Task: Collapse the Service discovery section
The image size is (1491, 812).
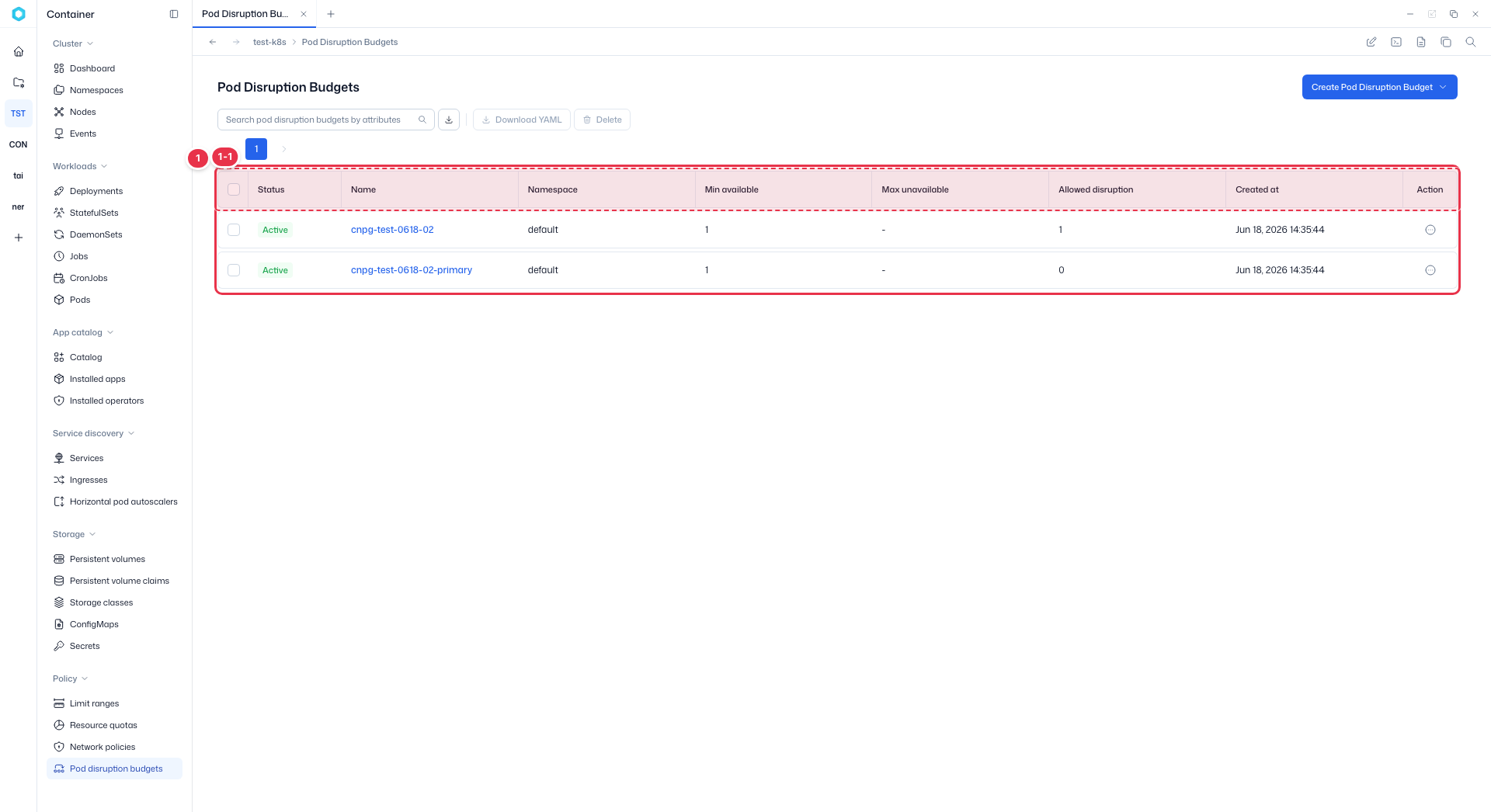Action: (x=93, y=433)
